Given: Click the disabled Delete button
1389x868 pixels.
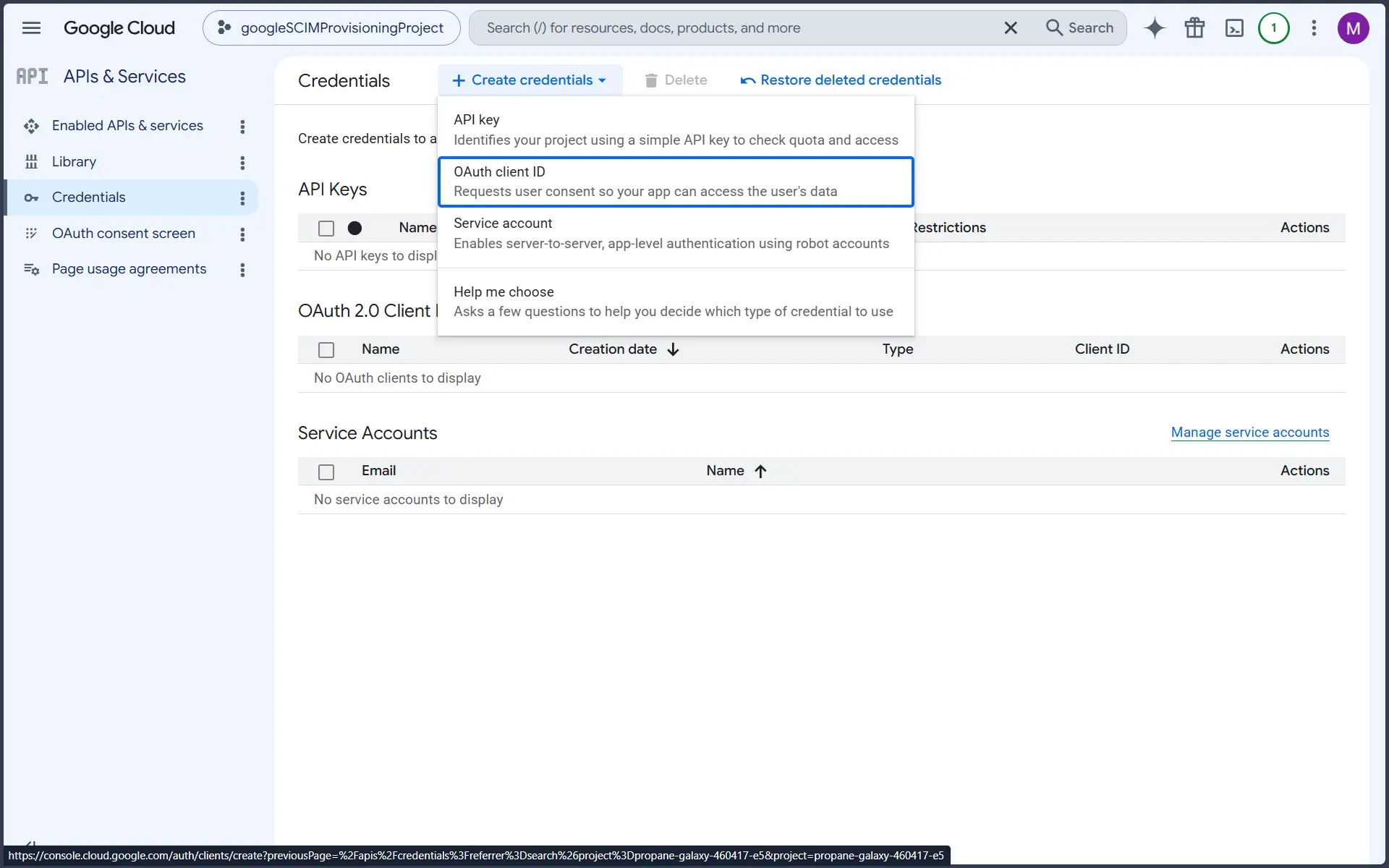Looking at the screenshot, I should point(676,80).
